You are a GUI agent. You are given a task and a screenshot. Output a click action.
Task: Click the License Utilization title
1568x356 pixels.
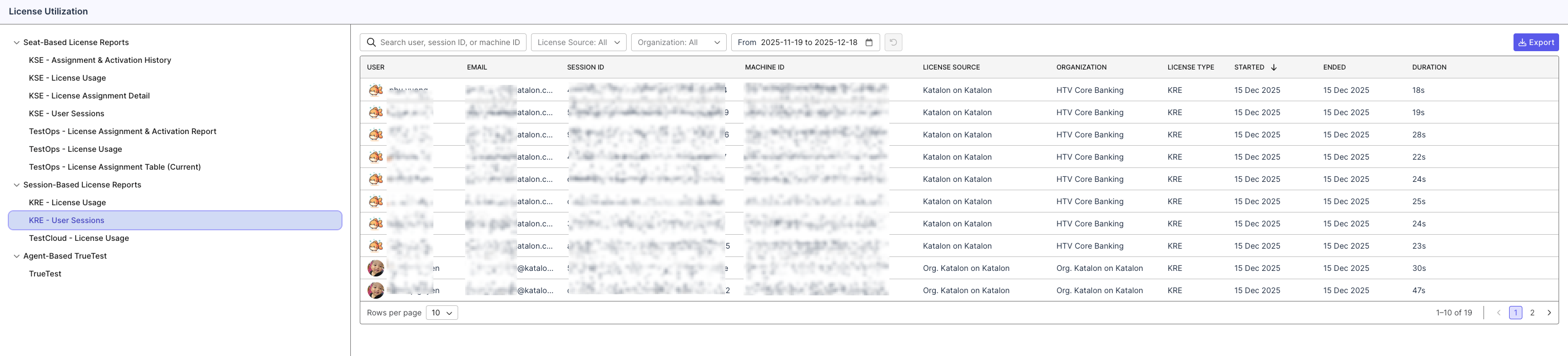point(48,12)
